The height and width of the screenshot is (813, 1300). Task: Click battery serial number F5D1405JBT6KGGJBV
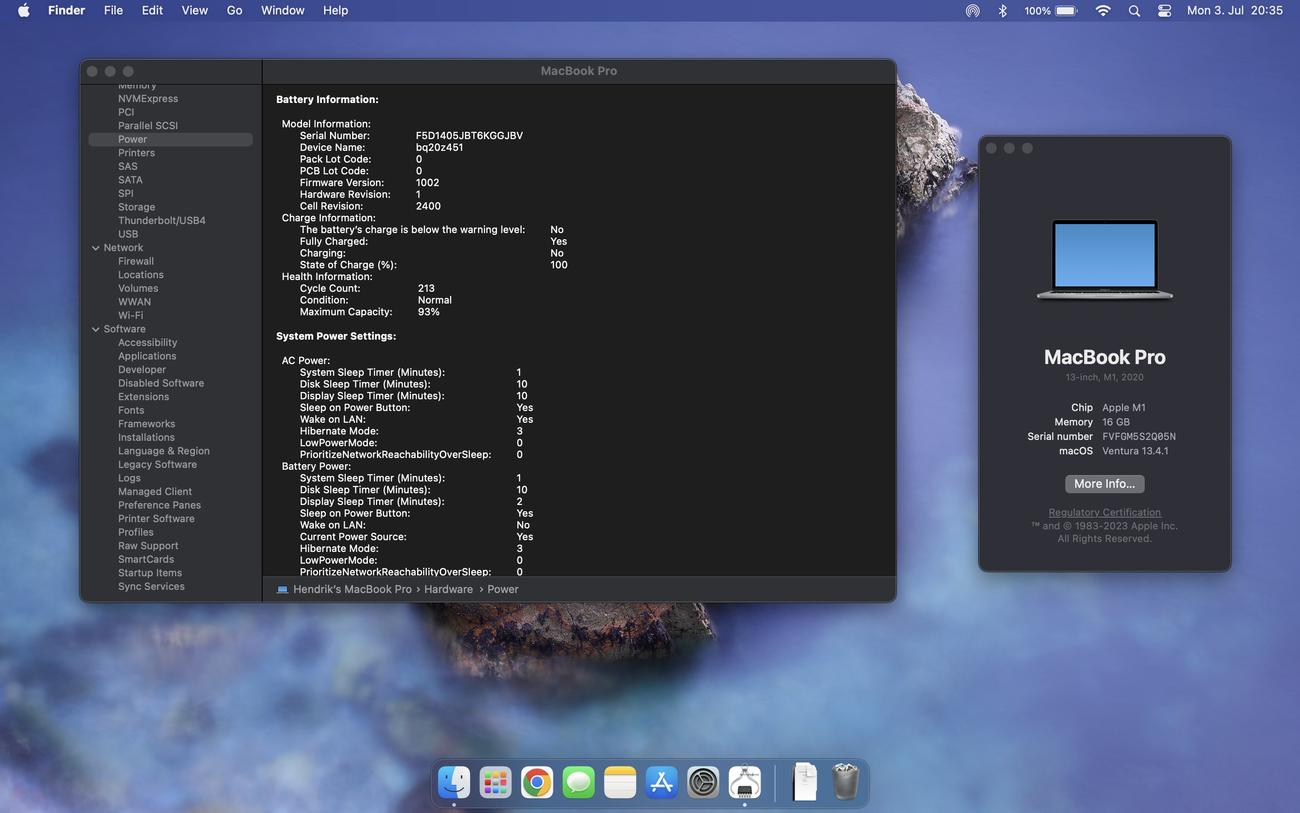pyautogui.click(x=469, y=136)
